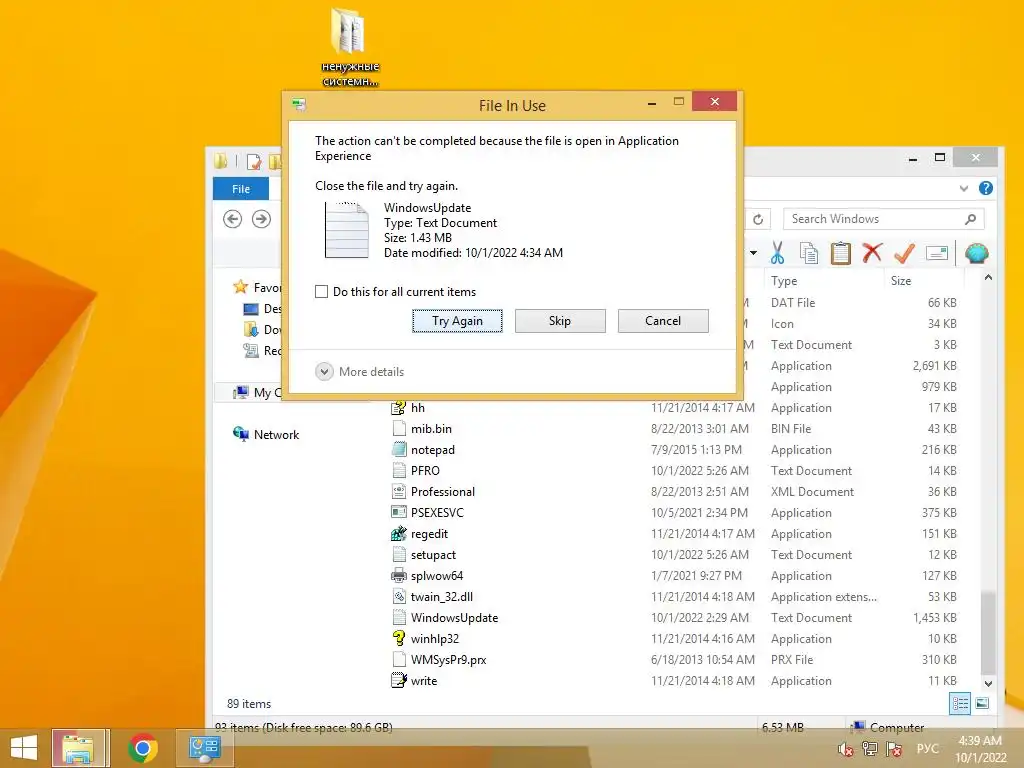Viewport: 1024px width, 768px height.
Task: Go back with Explorer back arrow
Action: (x=232, y=219)
